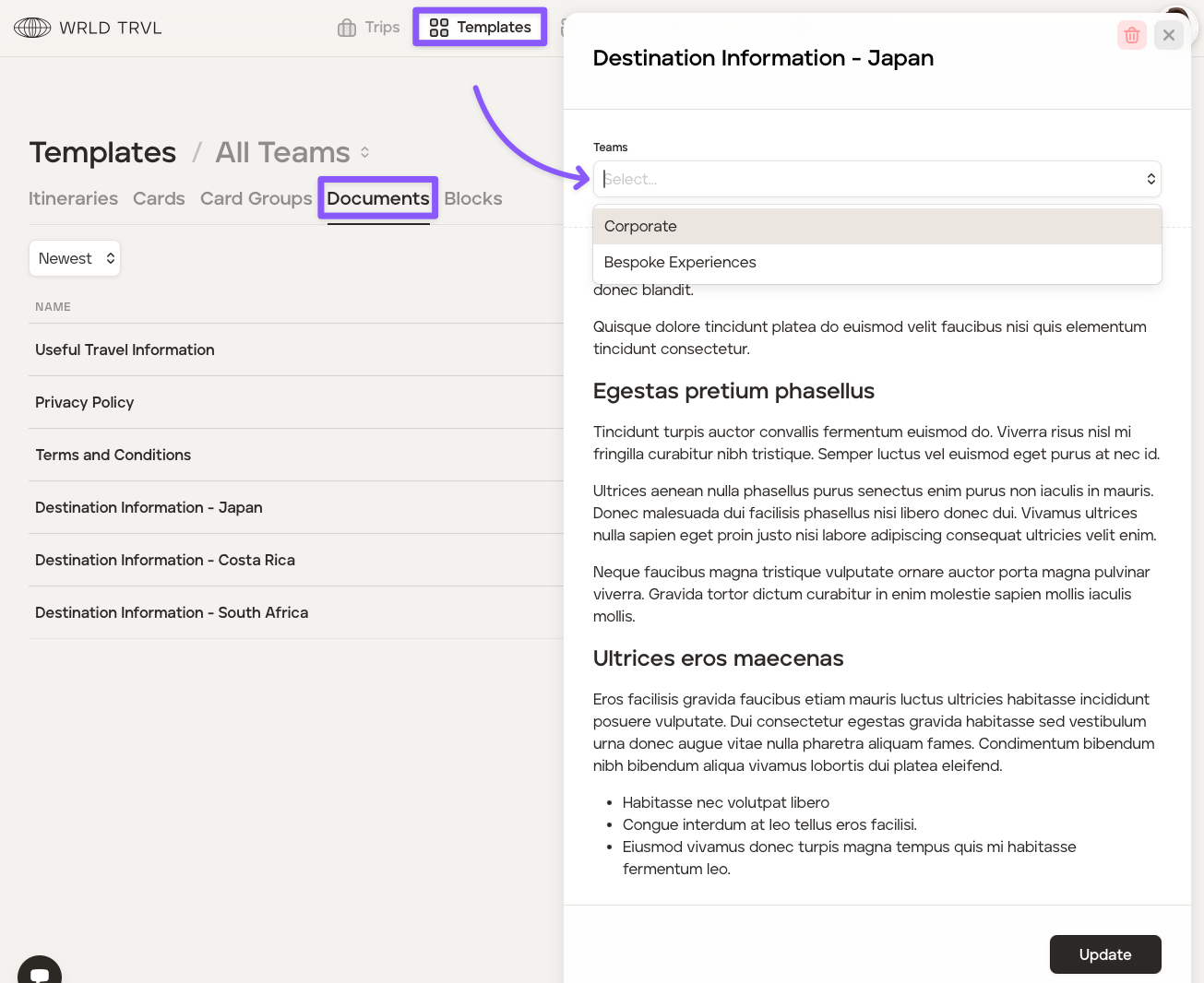Switch to the Itineraries tab
The width and height of the screenshot is (1204, 983).
73,198
